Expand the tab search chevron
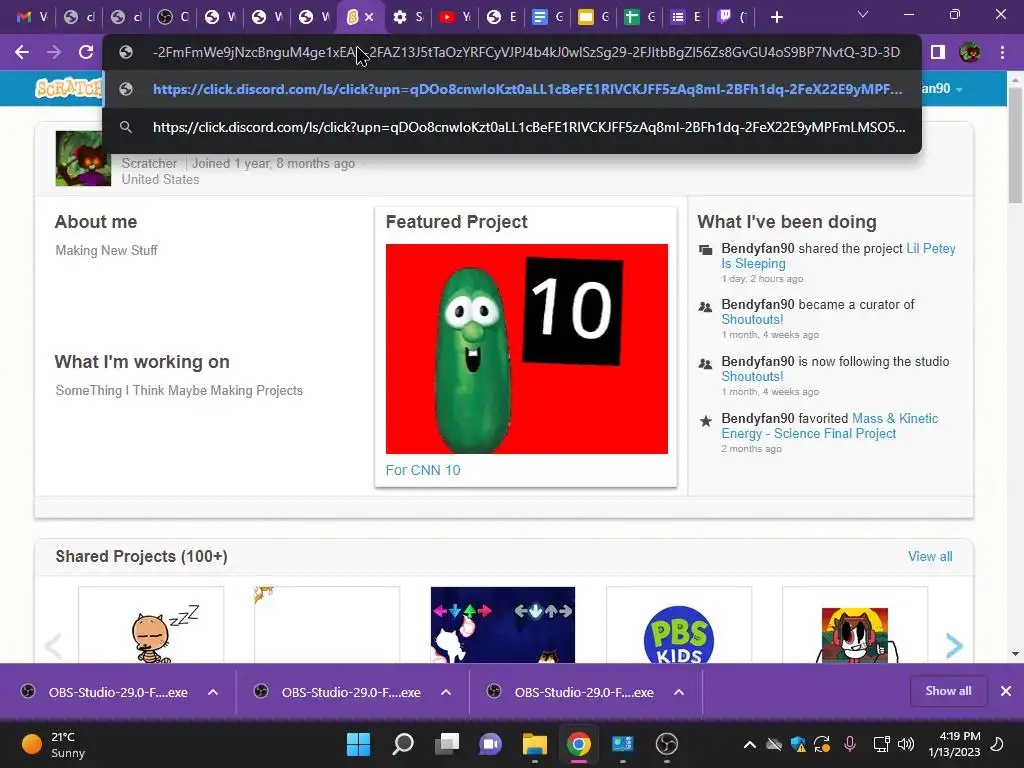Screen dimensions: 1024x768 pos(863,14)
